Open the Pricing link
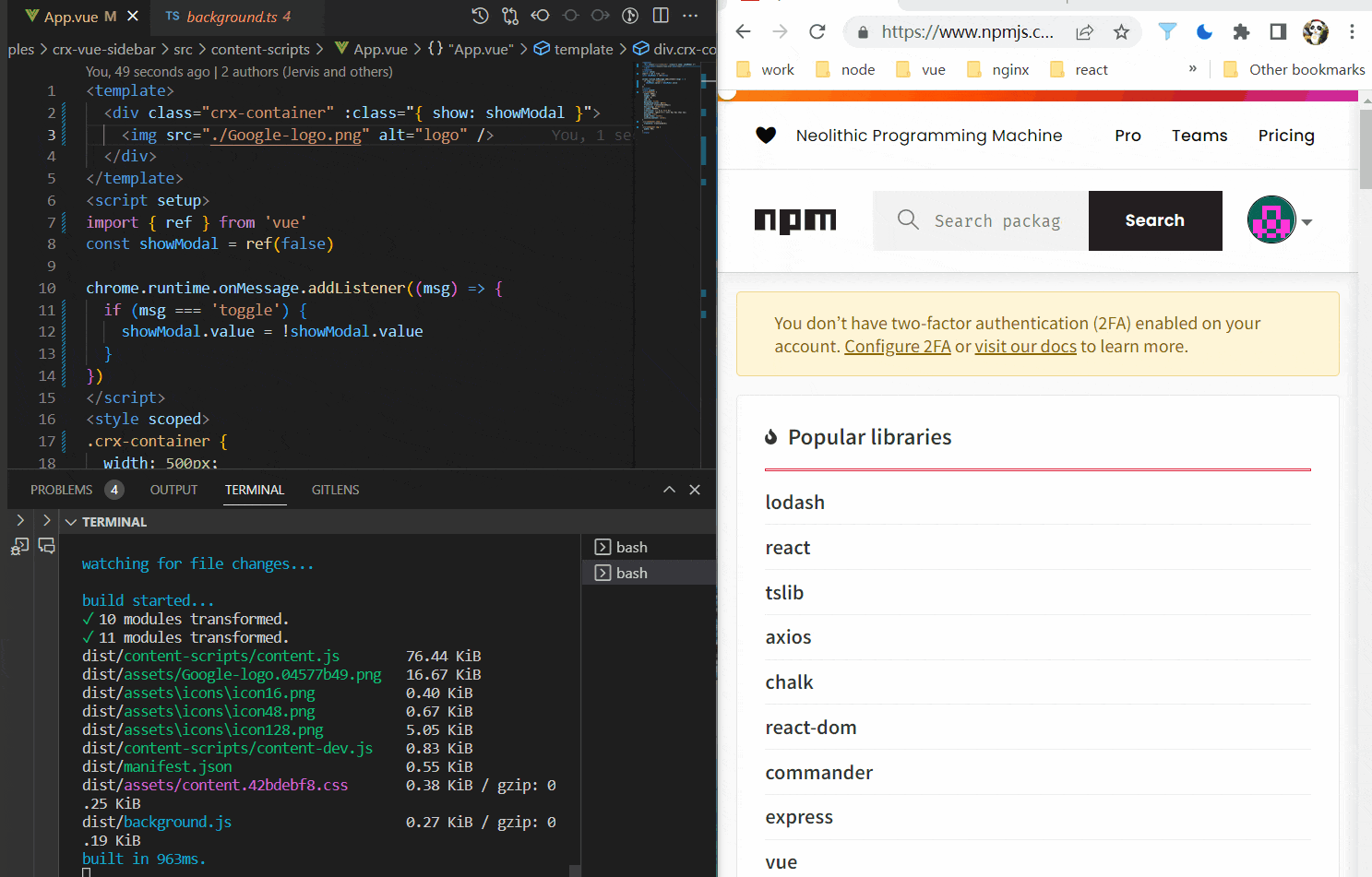This screenshot has height=877, width=1372. click(x=1286, y=136)
